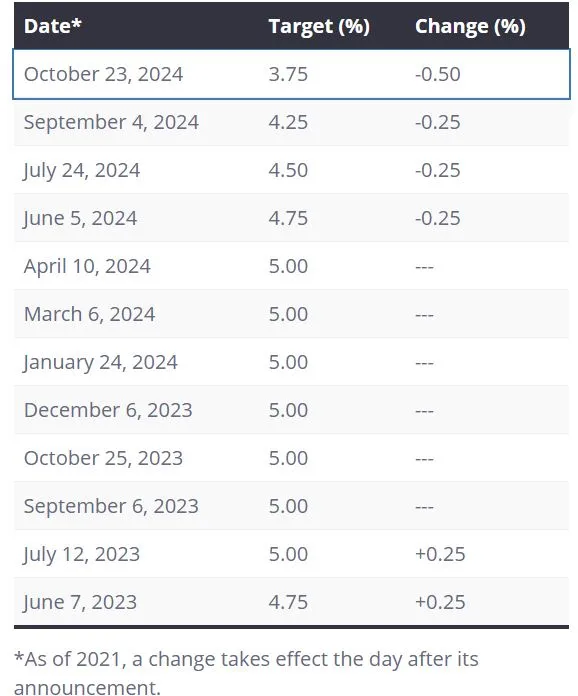Select the June 5, 2024 date
This screenshot has width=578, height=696.
[80, 218]
